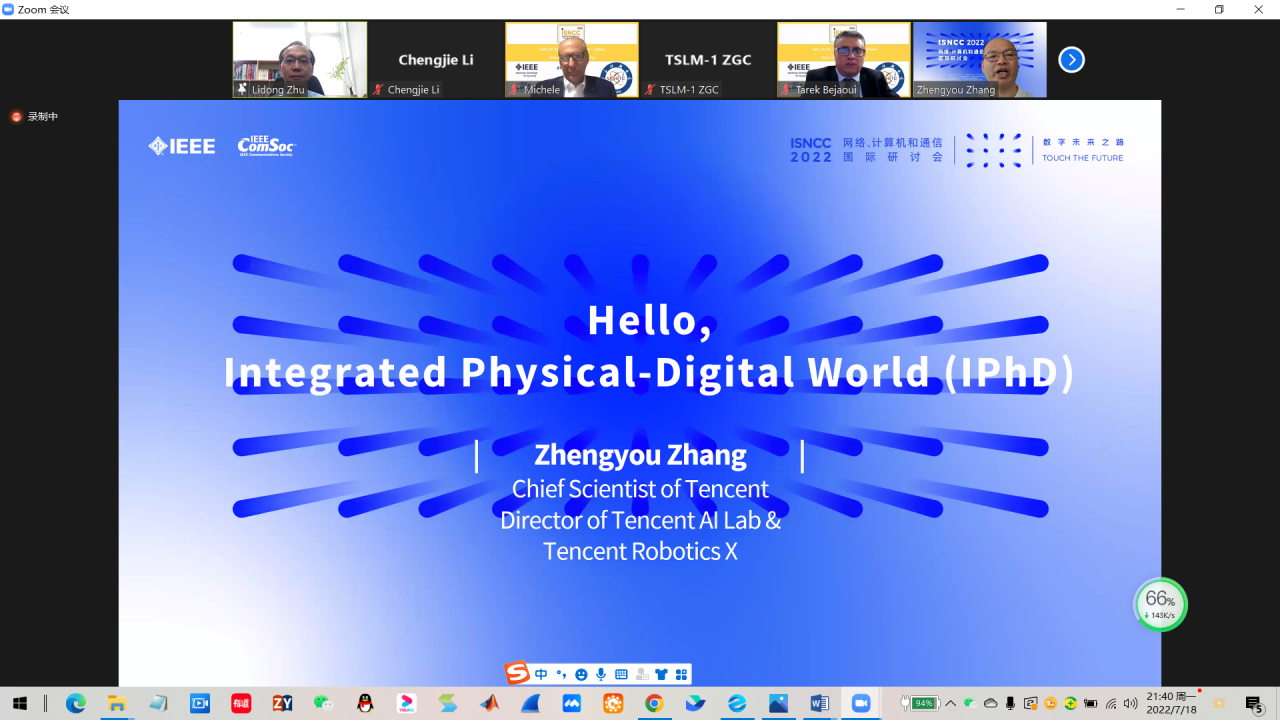Expand hidden system tray icons chevron

950,705
